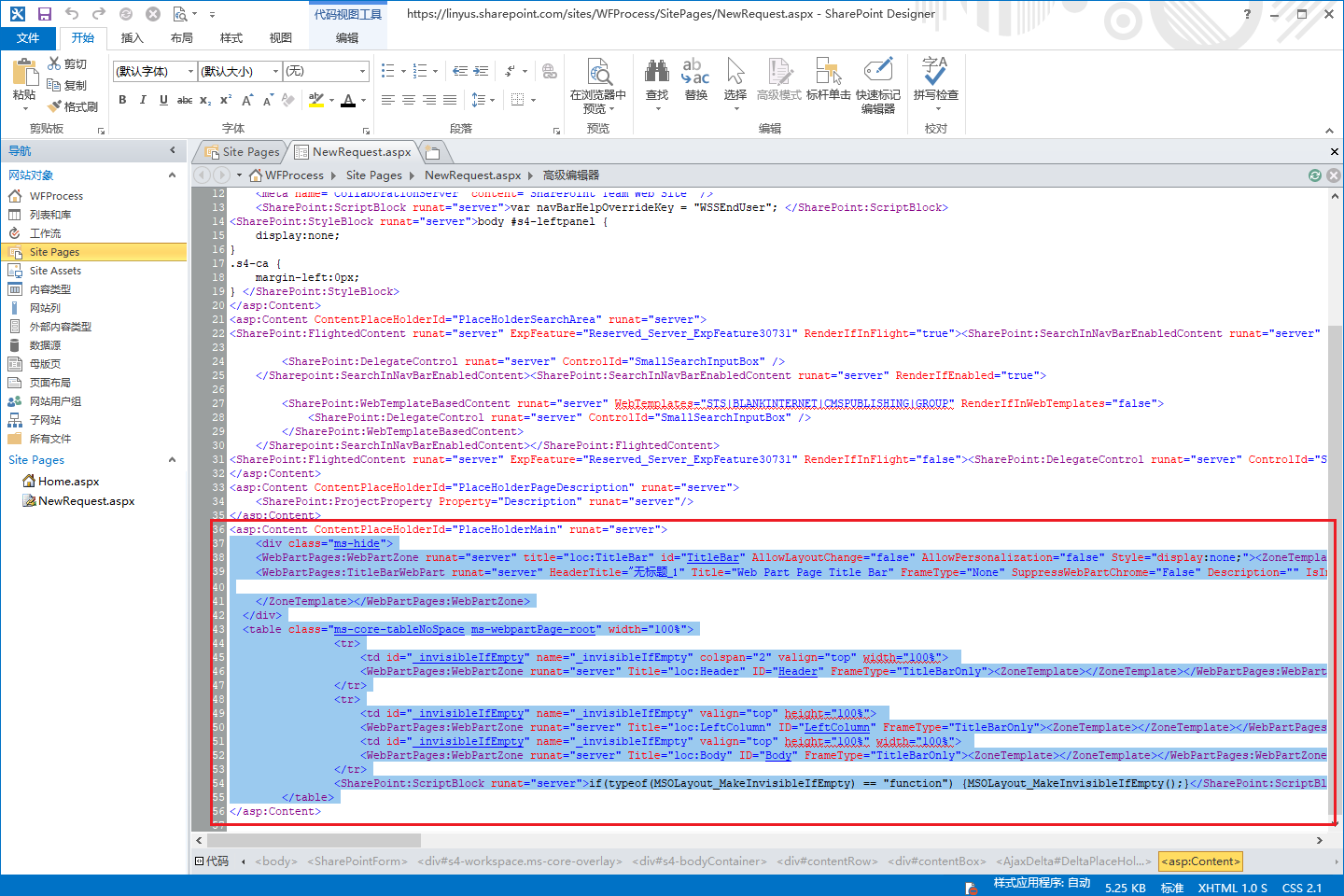
Task: Toggle Align Text Left
Action: point(388,100)
